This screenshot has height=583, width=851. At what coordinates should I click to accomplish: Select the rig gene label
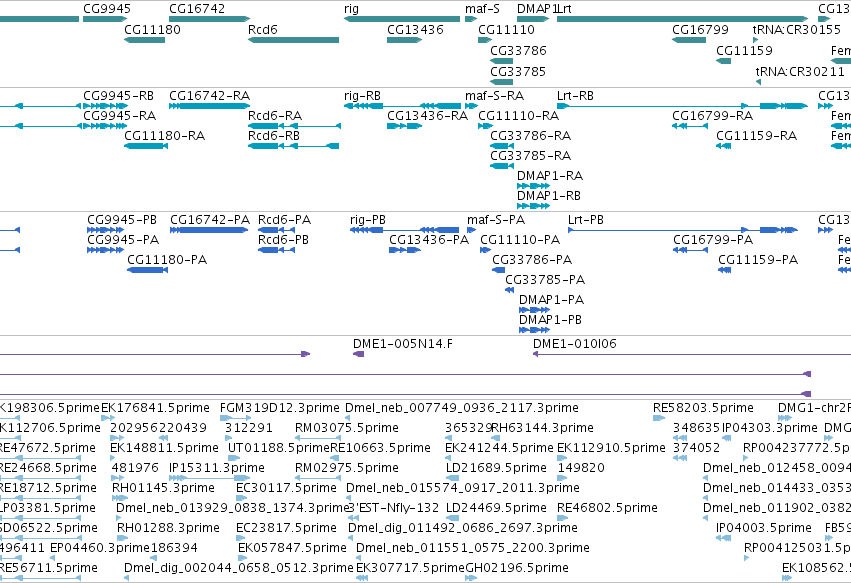351,9
